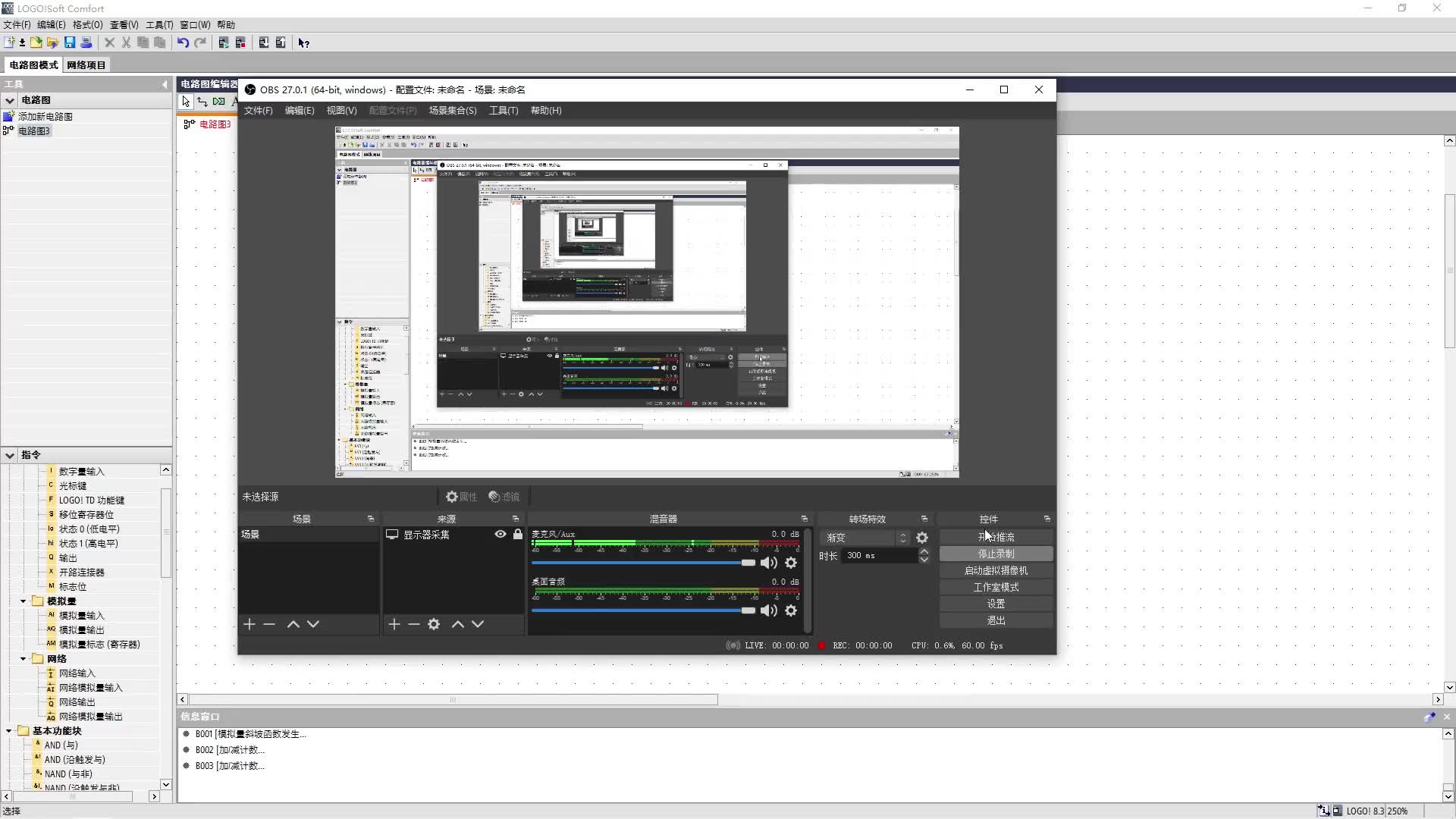Screen dimensions: 1456x819
Task: Switch to 电路图模式 tab
Action: (33, 65)
